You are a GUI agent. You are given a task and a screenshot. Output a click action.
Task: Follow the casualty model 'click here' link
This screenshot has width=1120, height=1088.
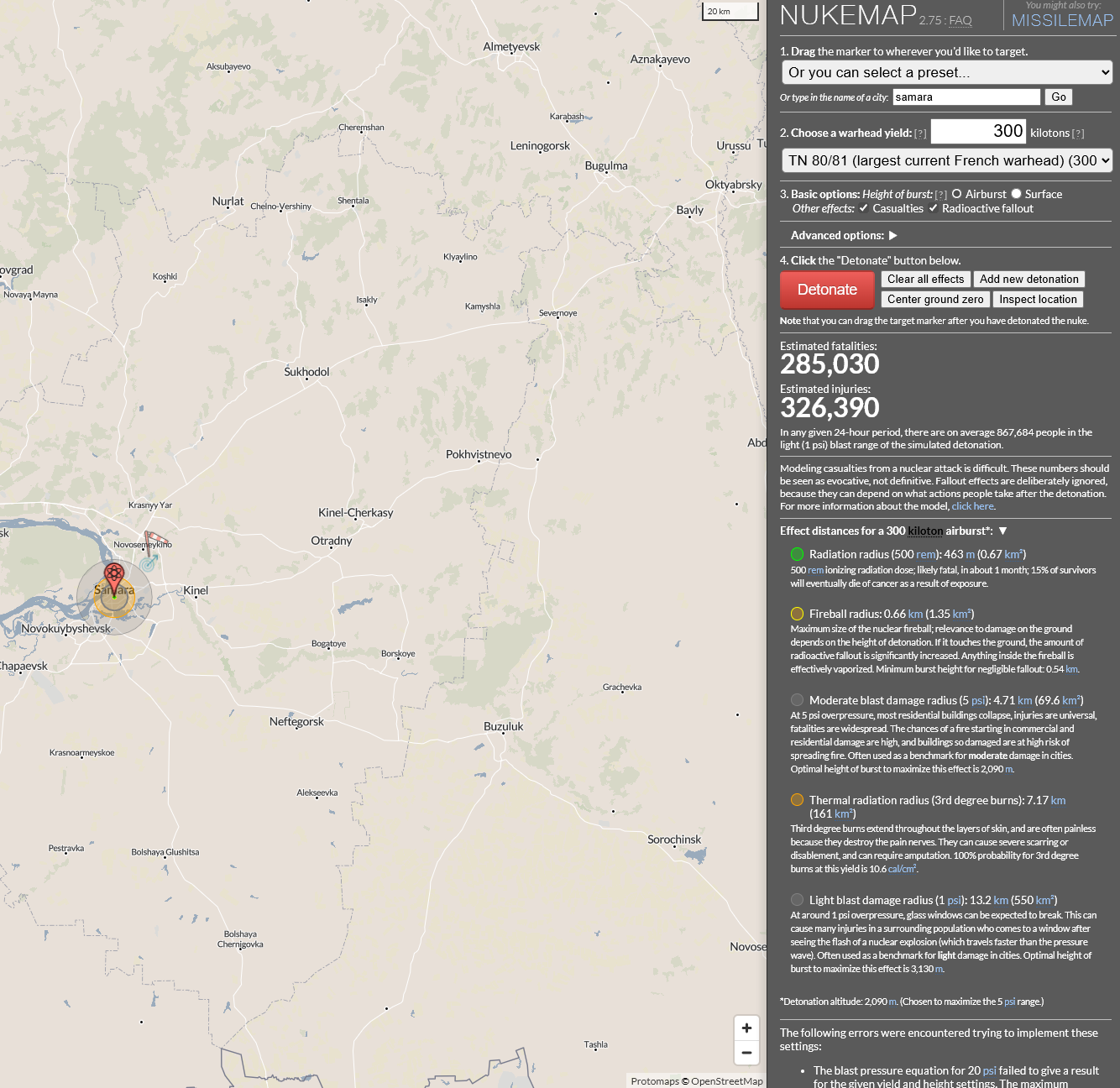click(972, 506)
